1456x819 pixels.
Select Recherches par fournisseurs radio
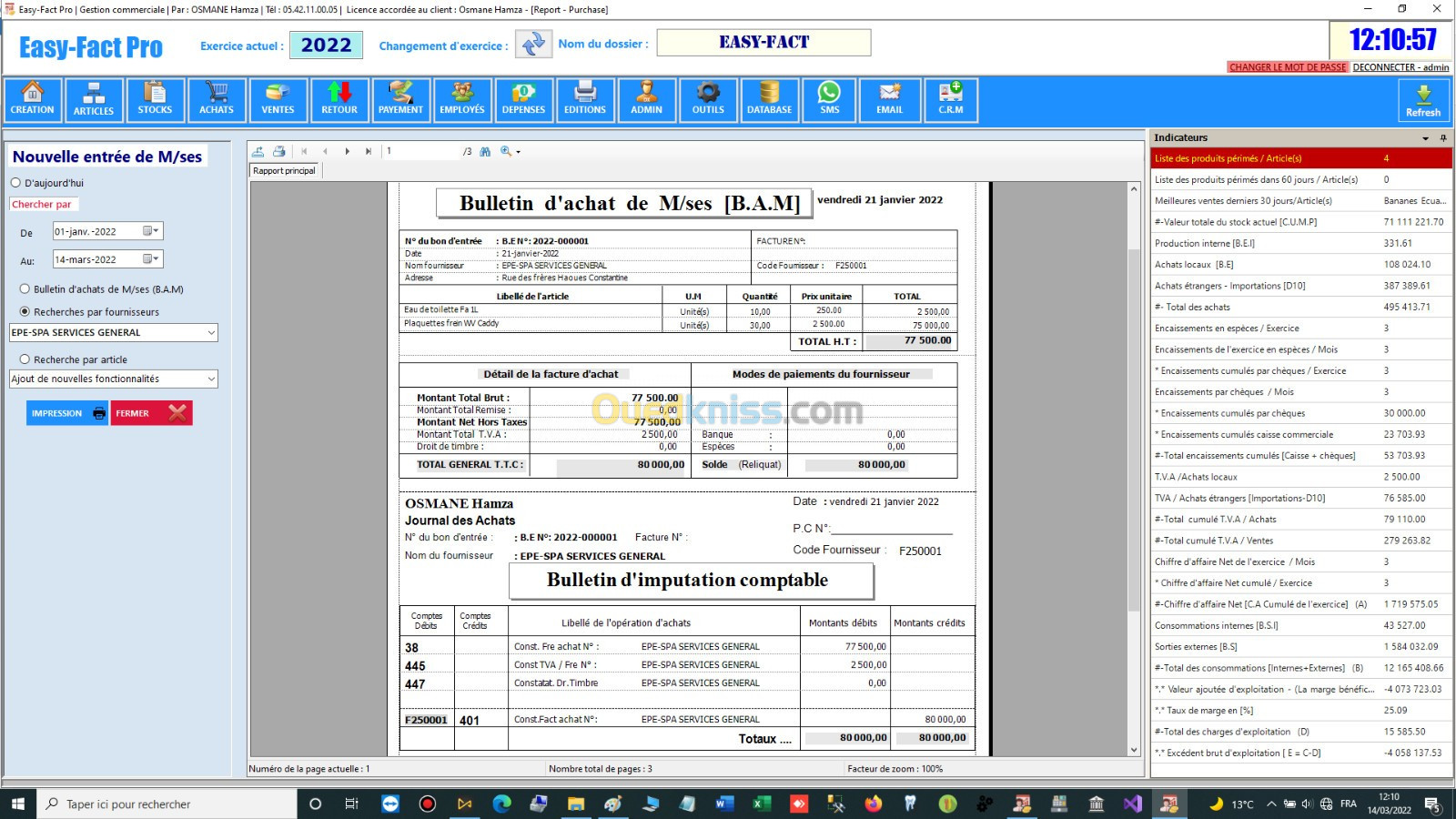tap(25, 312)
